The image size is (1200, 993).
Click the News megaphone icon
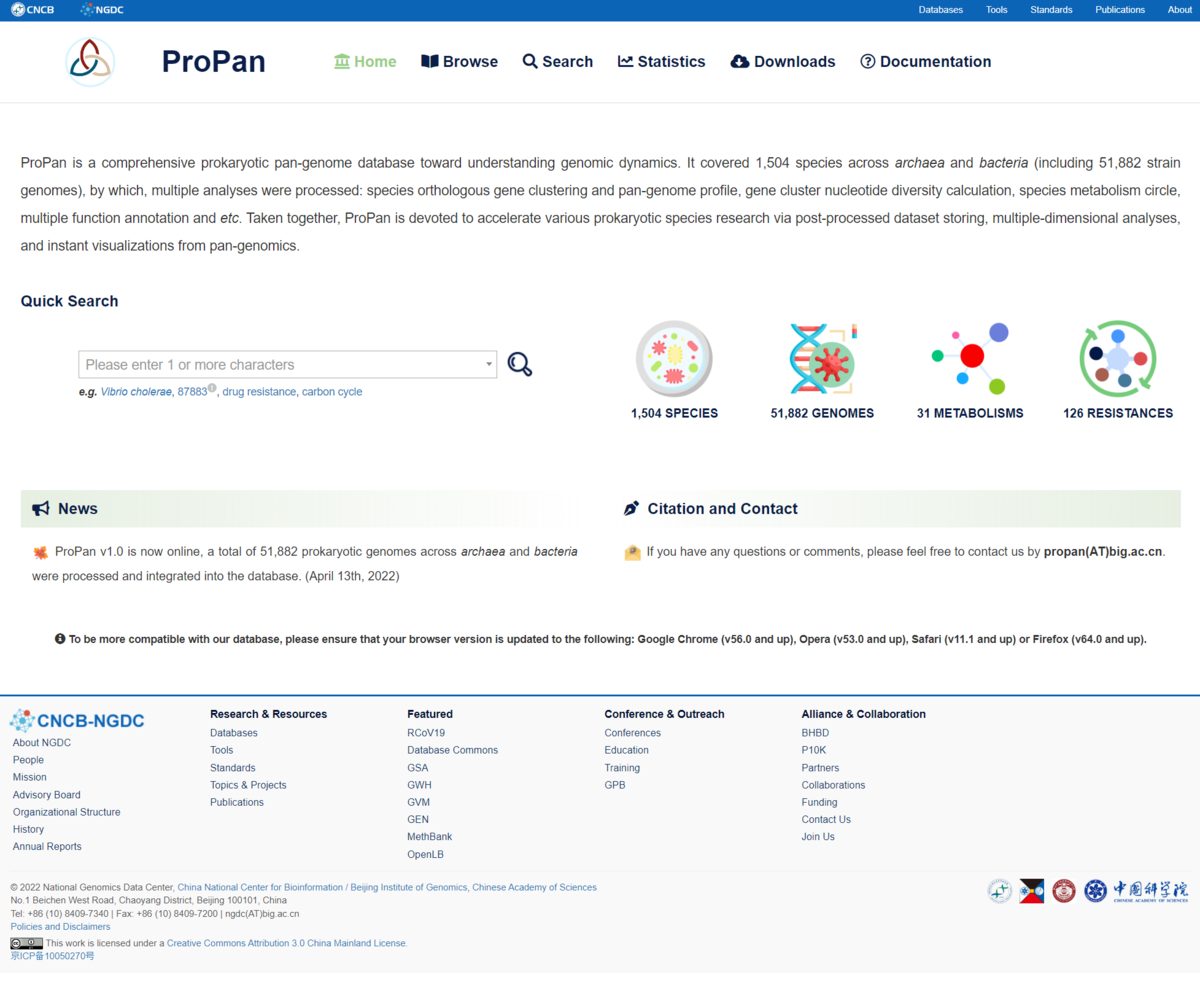tap(41, 509)
